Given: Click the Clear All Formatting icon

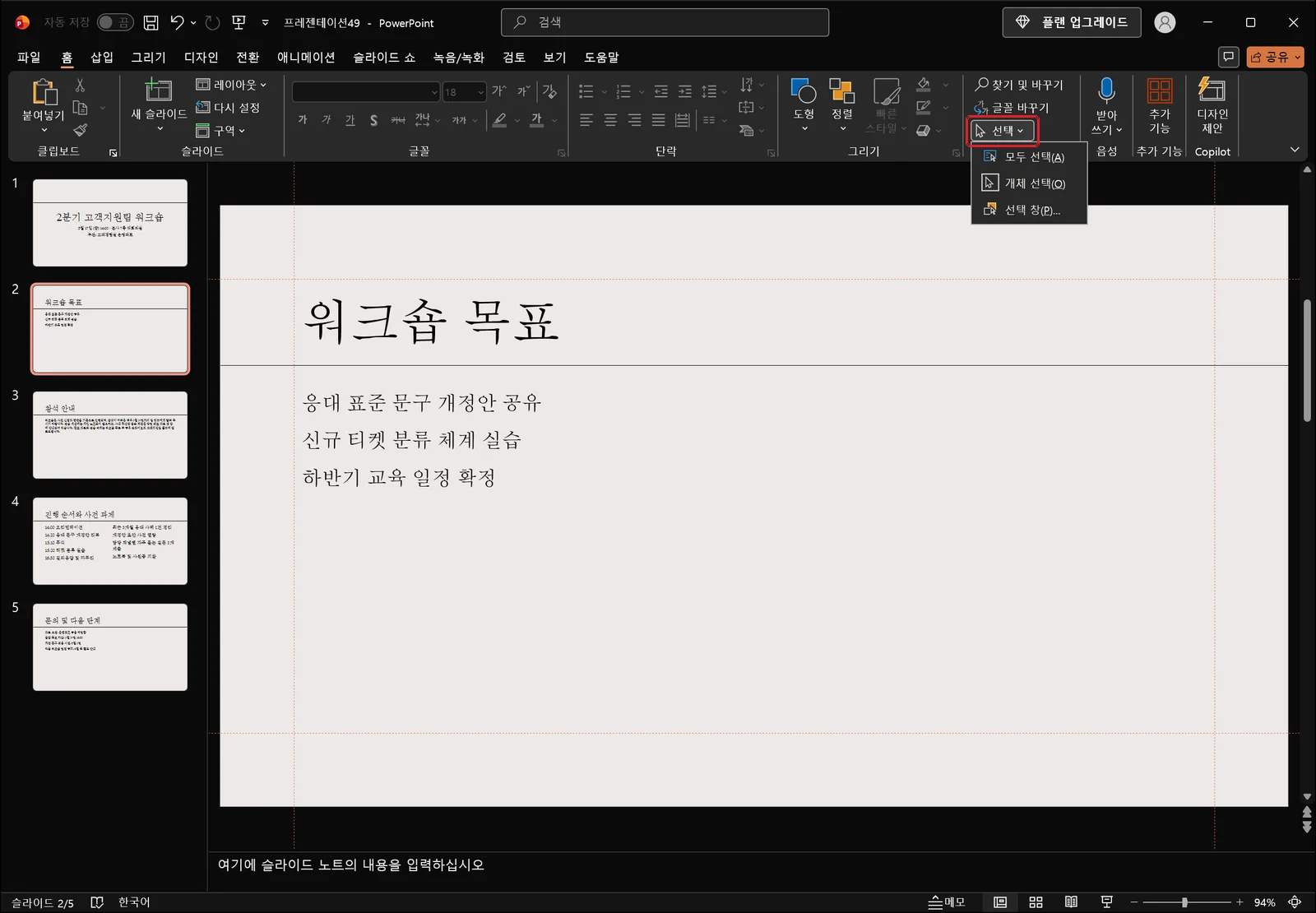Looking at the screenshot, I should click(549, 91).
